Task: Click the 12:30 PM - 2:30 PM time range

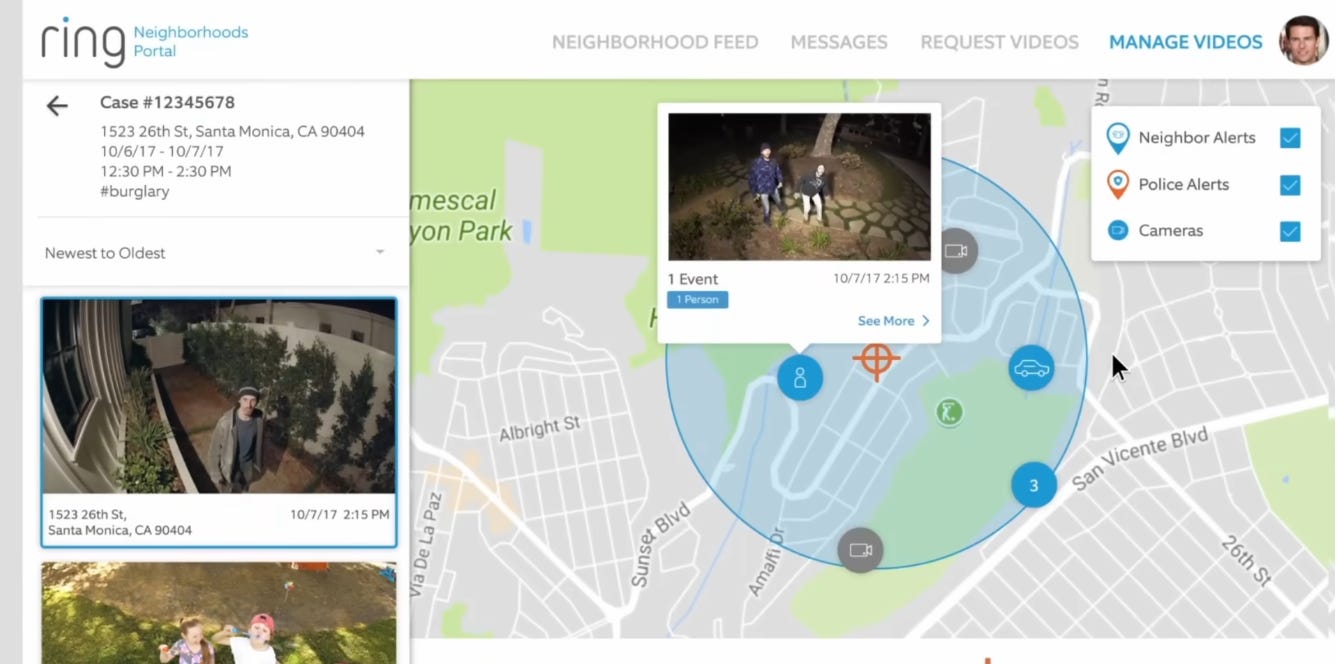Action: pyautogui.click(x=166, y=171)
